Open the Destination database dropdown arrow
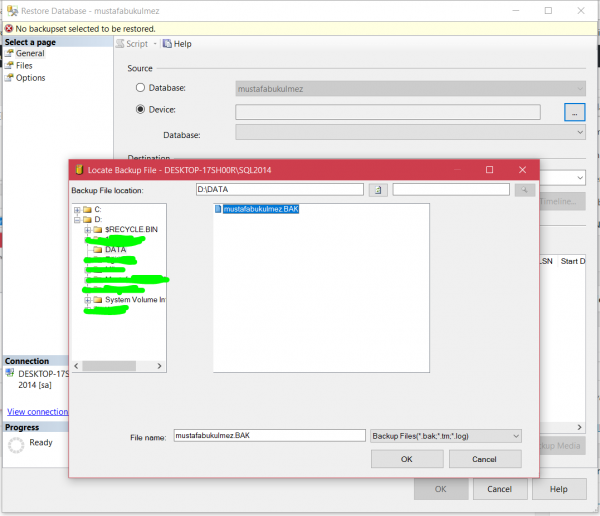This screenshot has width=600, height=516. 580,178
